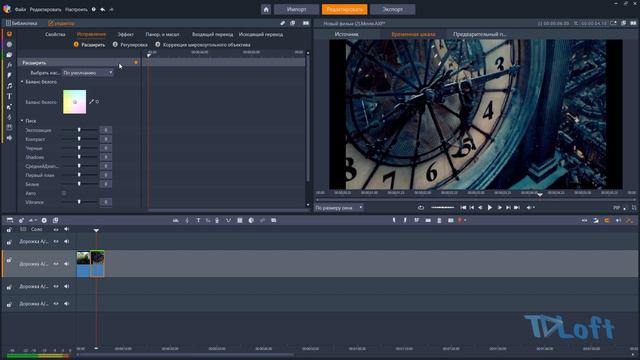Mute the Соло track speaker

point(67,229)
